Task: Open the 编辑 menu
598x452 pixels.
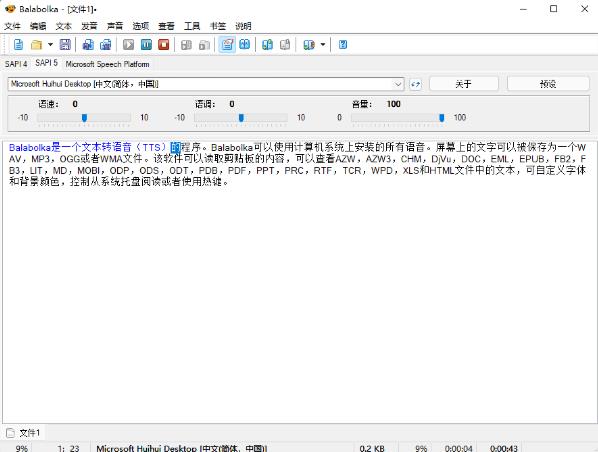Action: [38, 26]
